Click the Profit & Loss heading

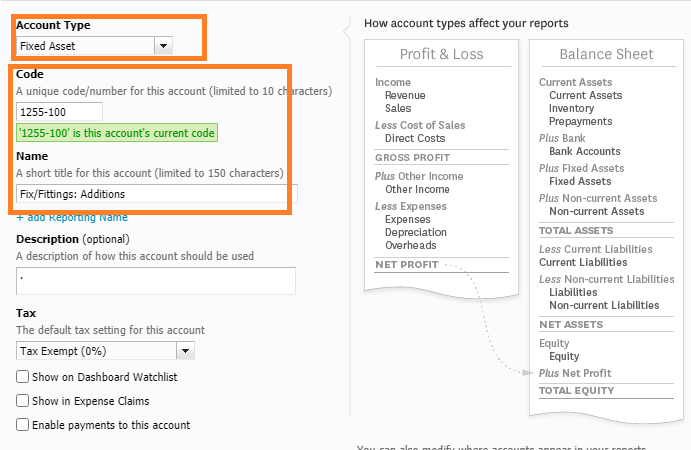coord(442,54)
